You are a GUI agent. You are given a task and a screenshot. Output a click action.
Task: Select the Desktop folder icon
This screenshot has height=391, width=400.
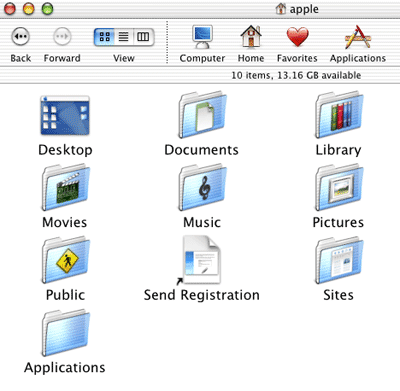[x=65, y=115]
